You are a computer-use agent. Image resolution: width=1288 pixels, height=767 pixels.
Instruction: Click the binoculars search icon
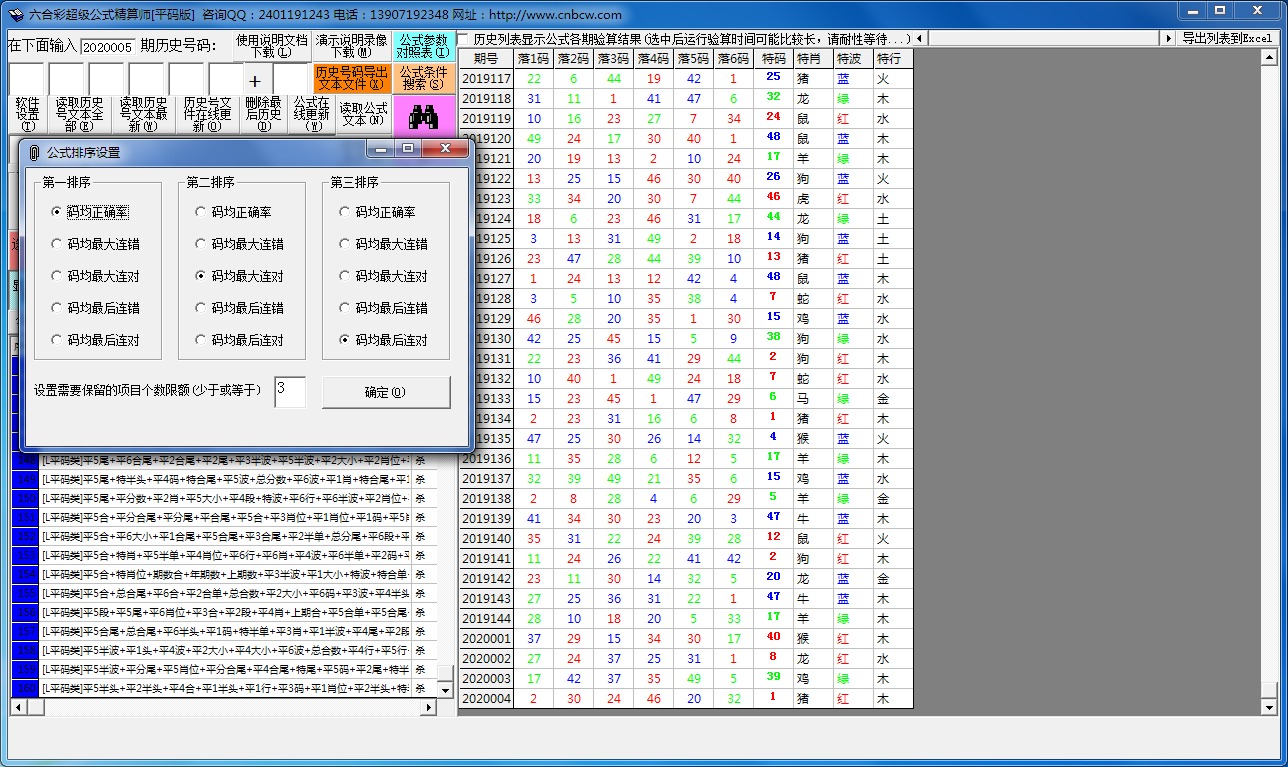[424, 116]
